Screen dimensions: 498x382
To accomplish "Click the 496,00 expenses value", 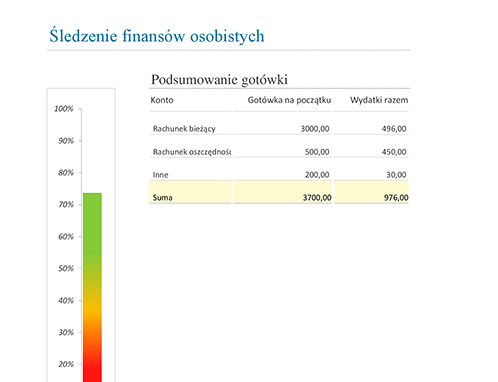I will [x=394, y=129].
